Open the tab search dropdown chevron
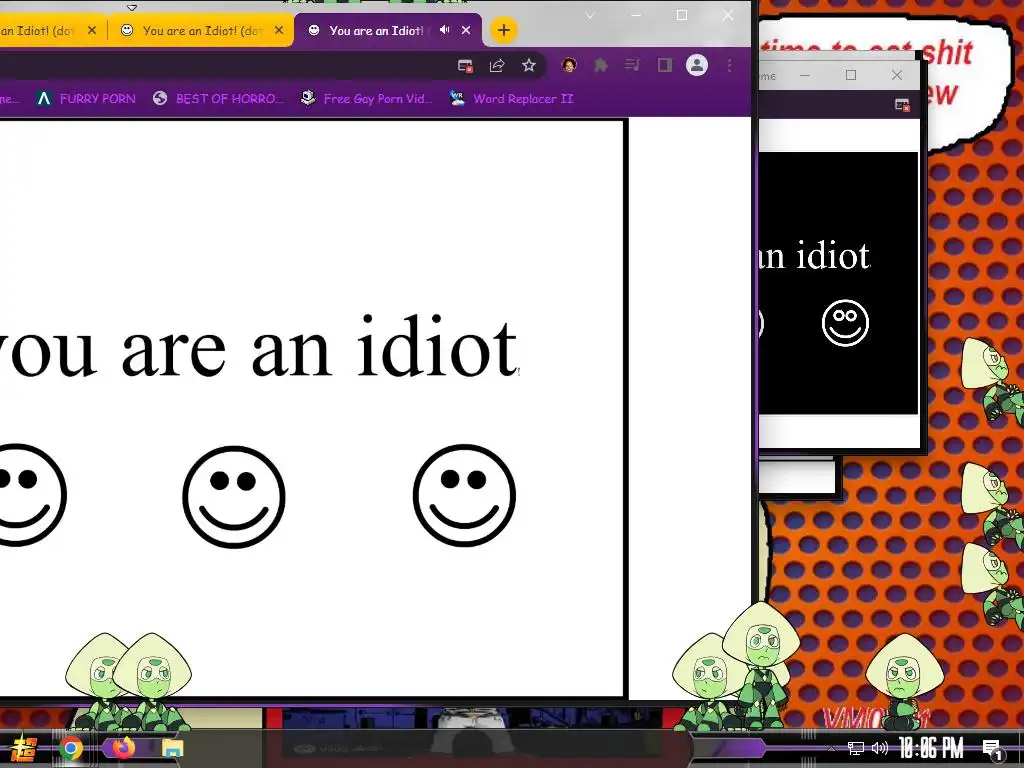This screenshot has height=768, width=1024. (589, 16)
